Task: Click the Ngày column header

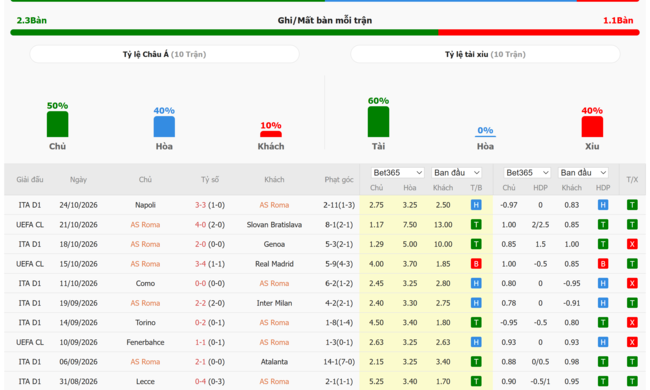Action: click(x=78, y=179)
